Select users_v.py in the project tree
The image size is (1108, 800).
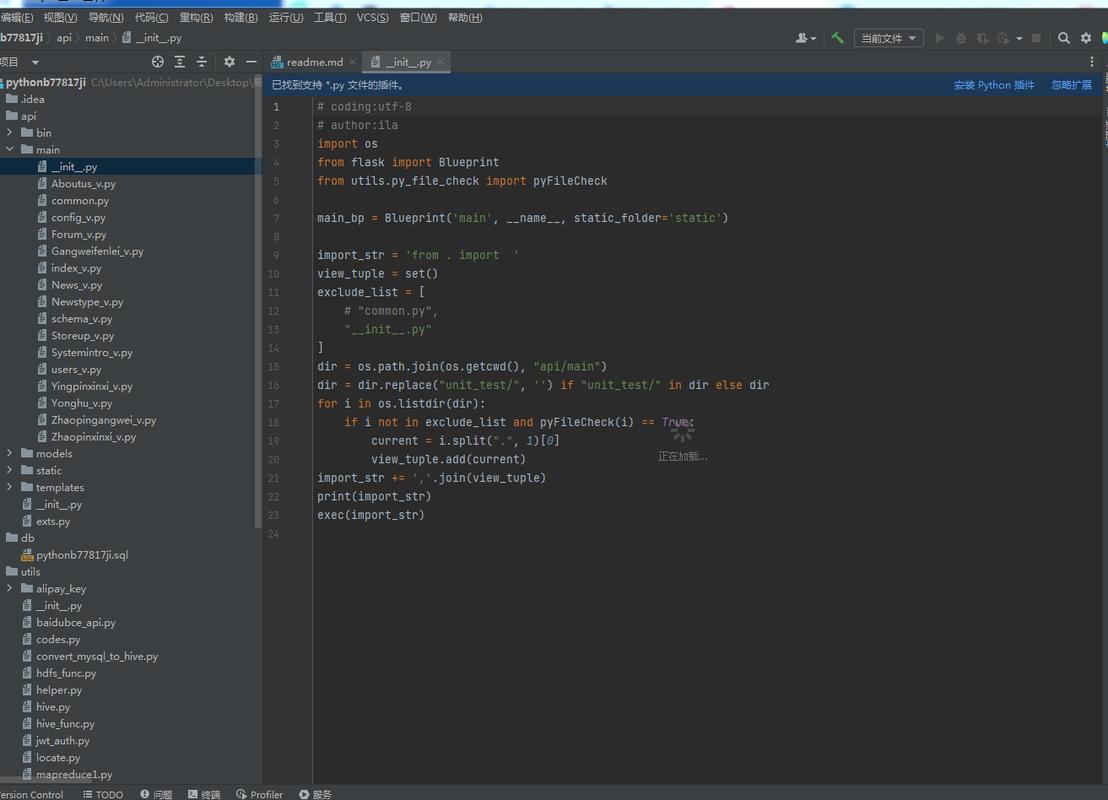(76, 369)
